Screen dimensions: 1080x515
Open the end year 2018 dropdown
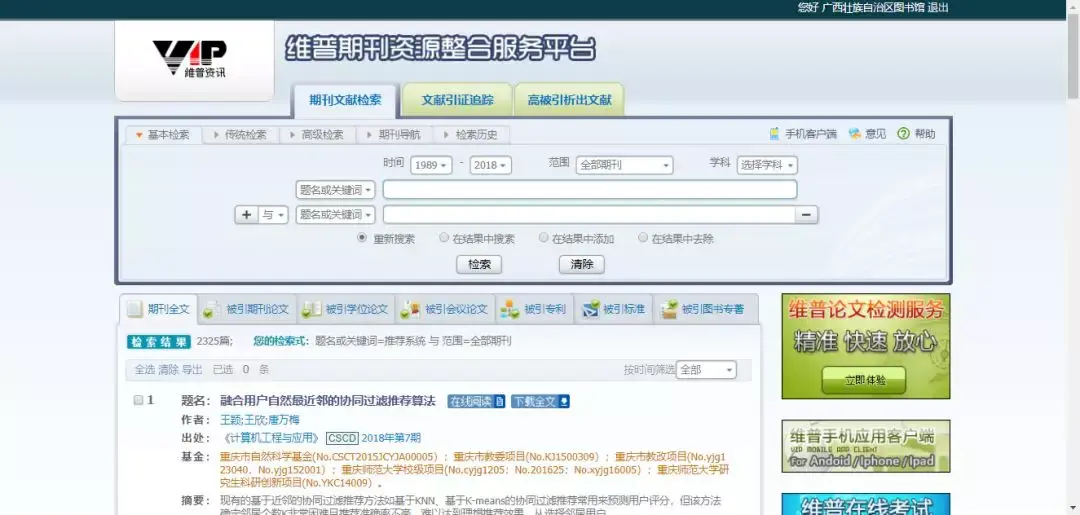[x=491, y=165]
